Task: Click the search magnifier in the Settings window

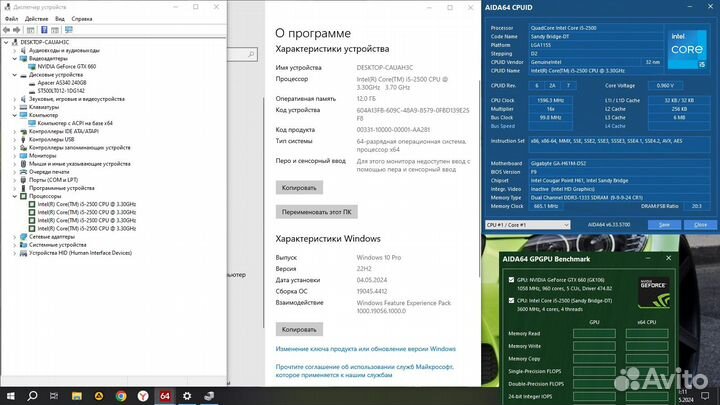Action: click(251, 54)
